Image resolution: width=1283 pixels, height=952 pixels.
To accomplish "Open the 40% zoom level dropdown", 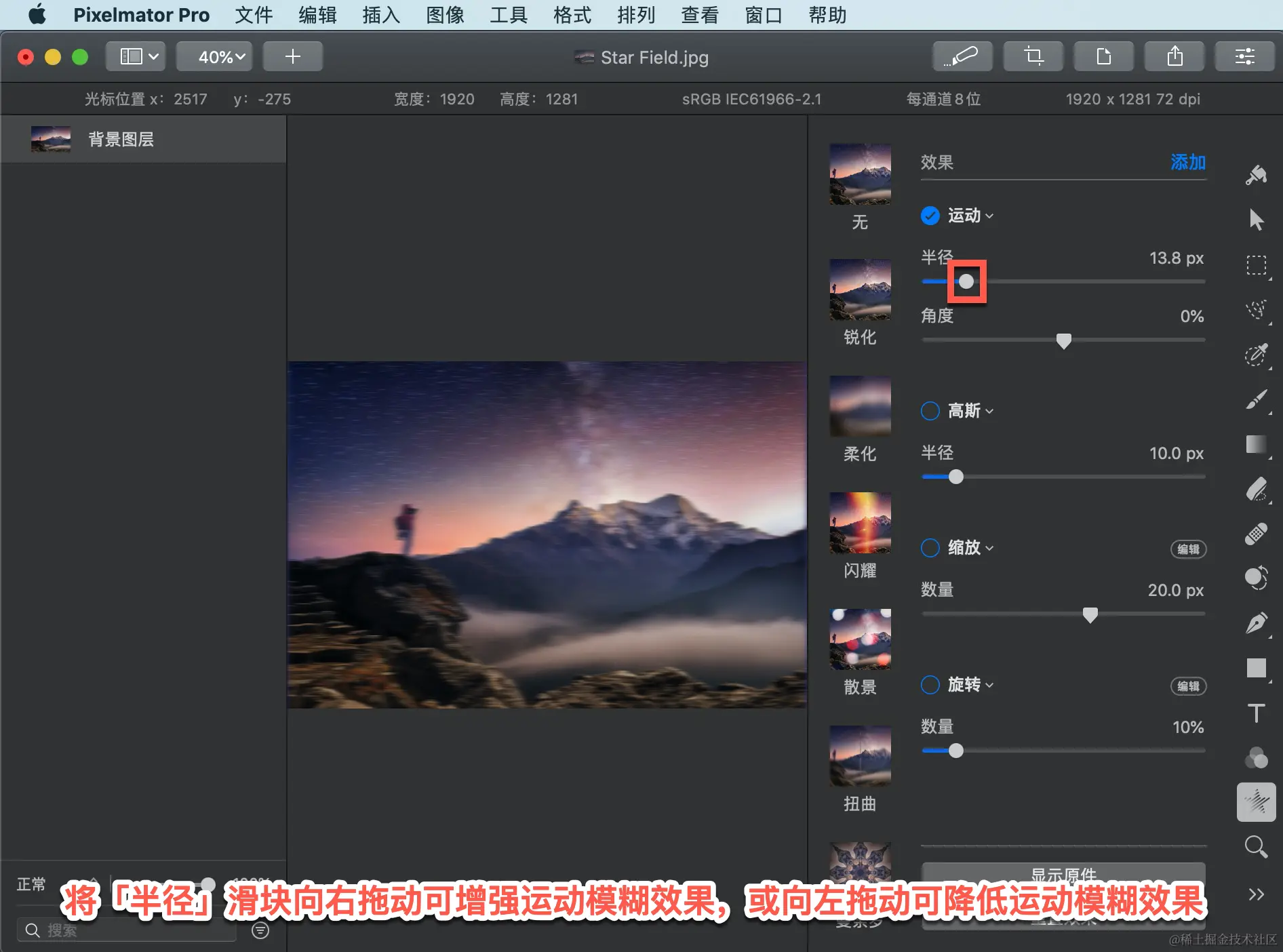I will click(214, 56).
